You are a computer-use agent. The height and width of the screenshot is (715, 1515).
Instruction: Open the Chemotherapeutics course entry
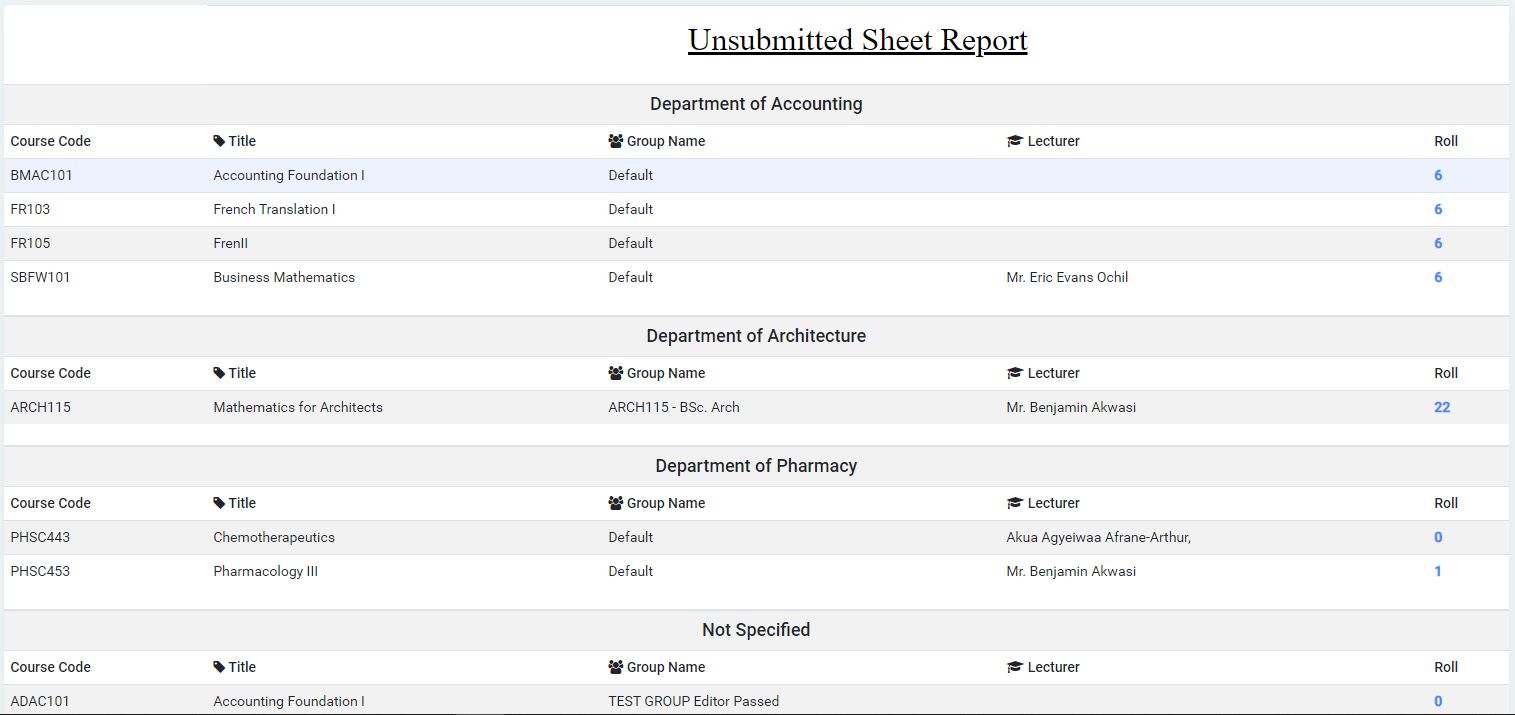click(274, 537)
